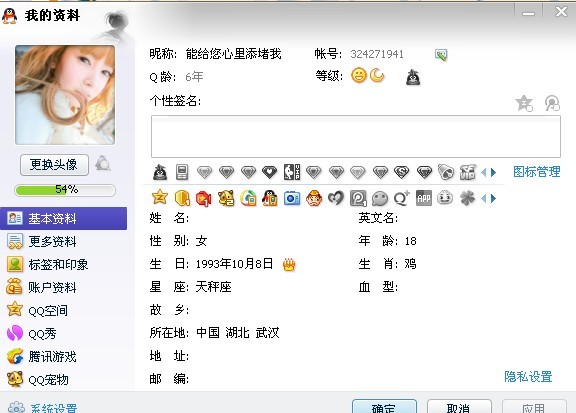Click the QQ Zone star icon in lower icon row
The height and width of the screenshot is (413, 576).
pyautogui.click(x=160, y=198)
